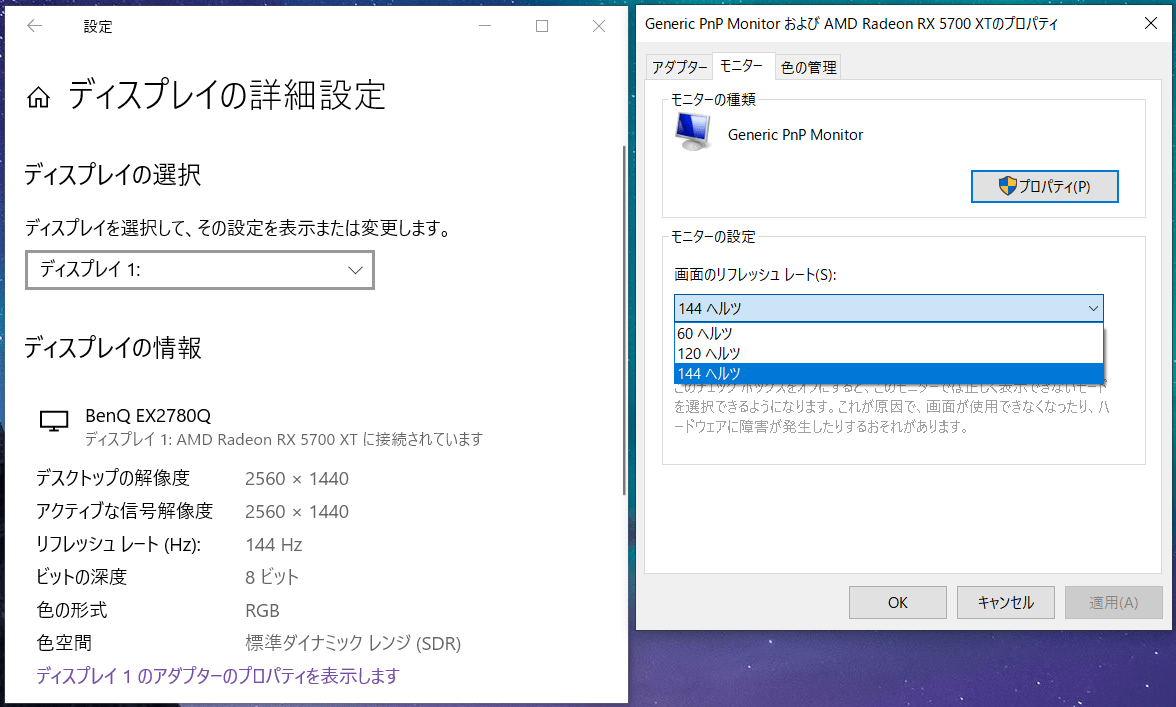
Task: Open ディスプレイ 1 adapter properties link
Action: point(218,676)
